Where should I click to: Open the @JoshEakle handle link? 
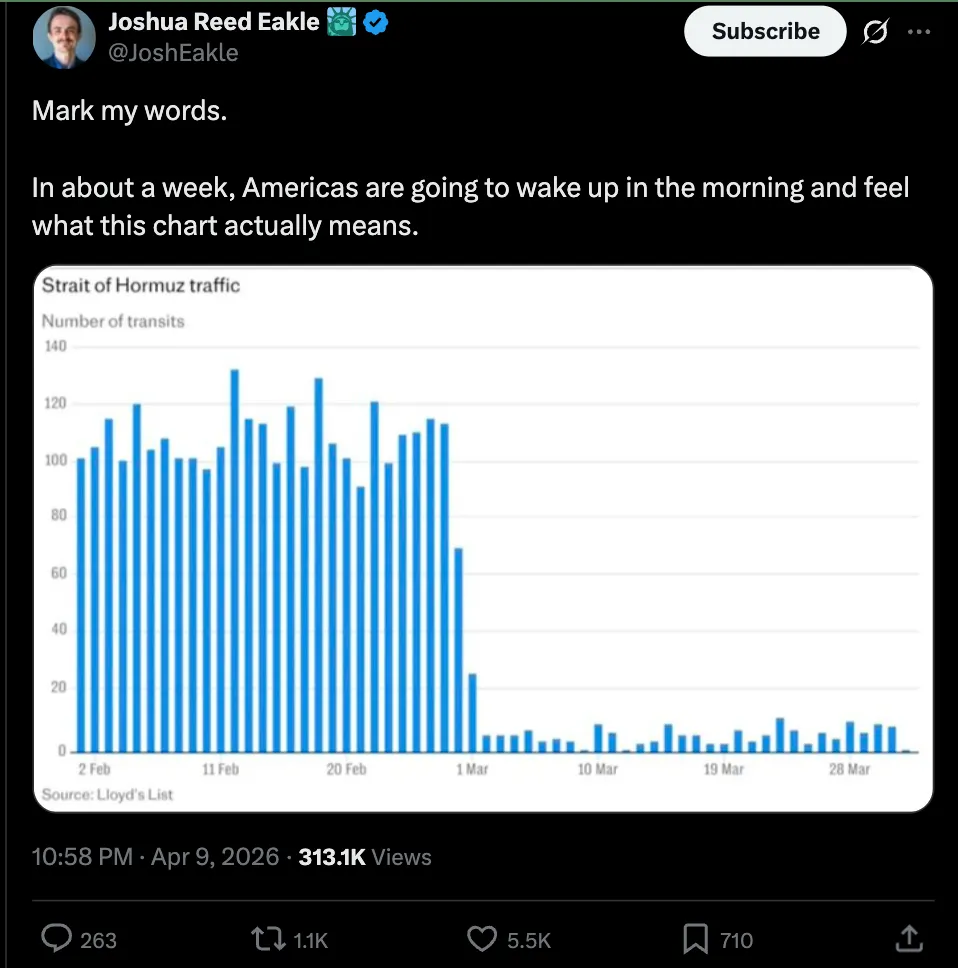pos(173,52)
